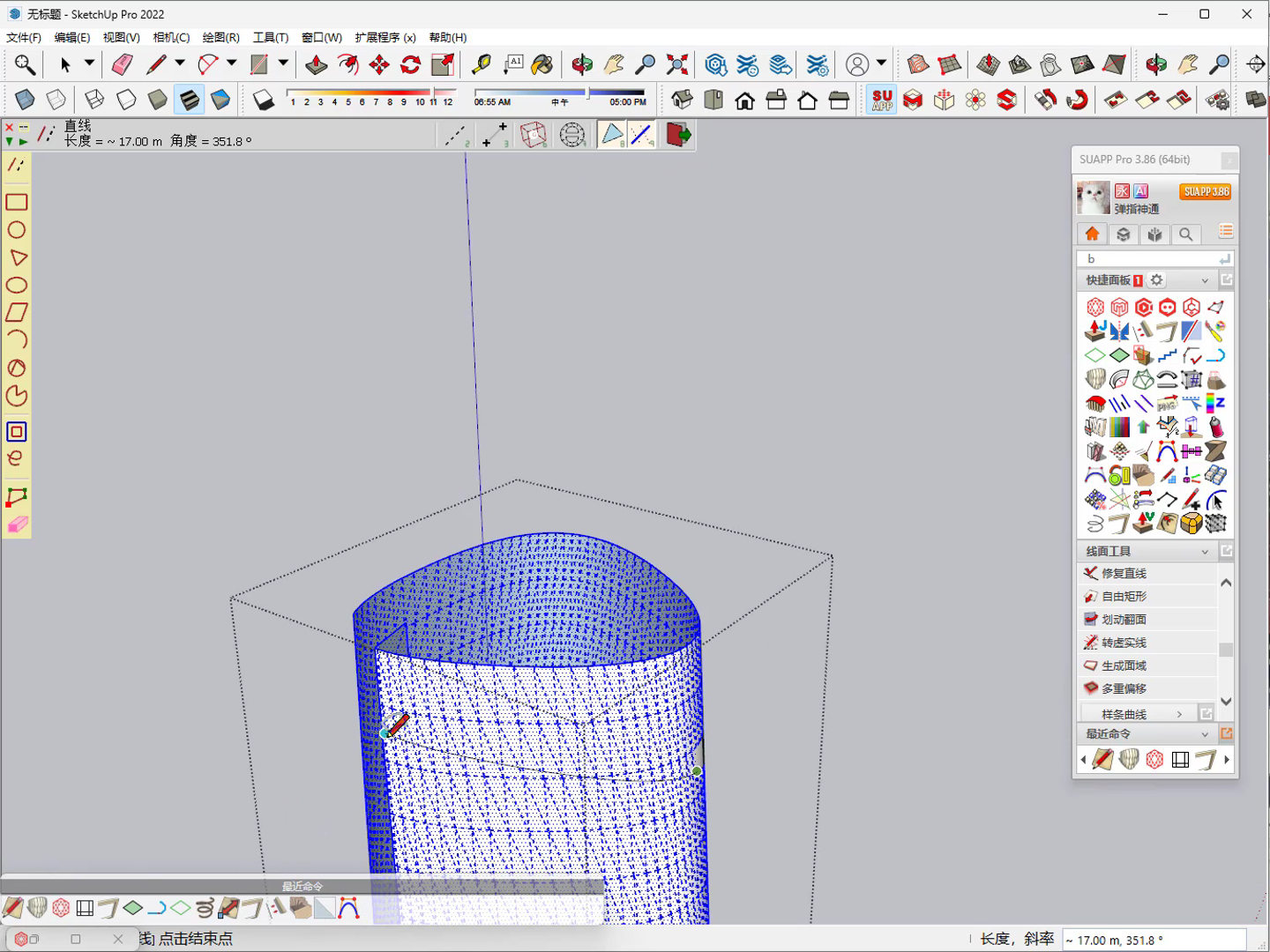Viewport: 1270px width, 952px height.
Task: Click the SU APP toolbar icon
Action: coord(882,100)
